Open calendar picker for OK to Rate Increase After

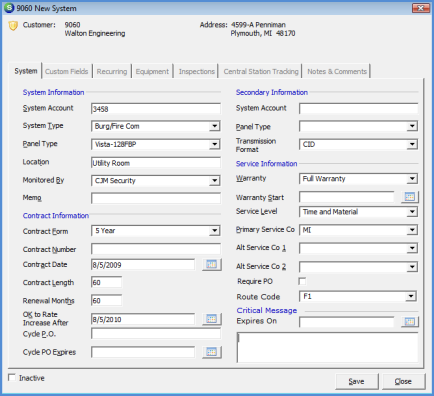tap(212, 319)
